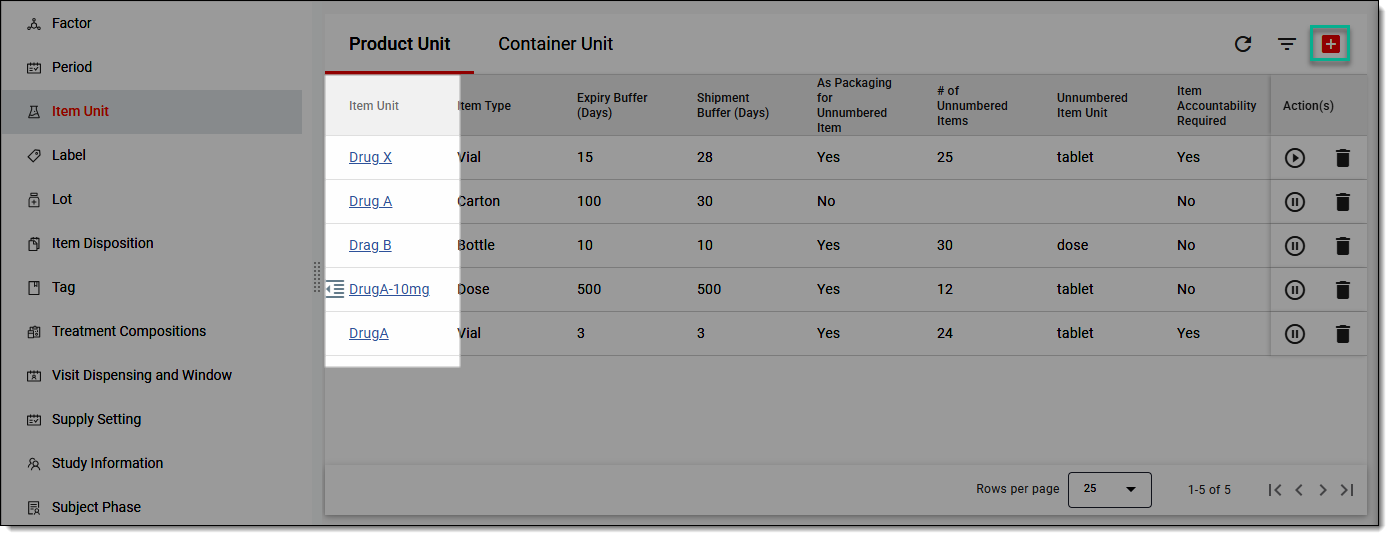Screen dimensions: 1391x538
Task: Switch to the Container Unit tab
Action: click(x=556, y=44)
